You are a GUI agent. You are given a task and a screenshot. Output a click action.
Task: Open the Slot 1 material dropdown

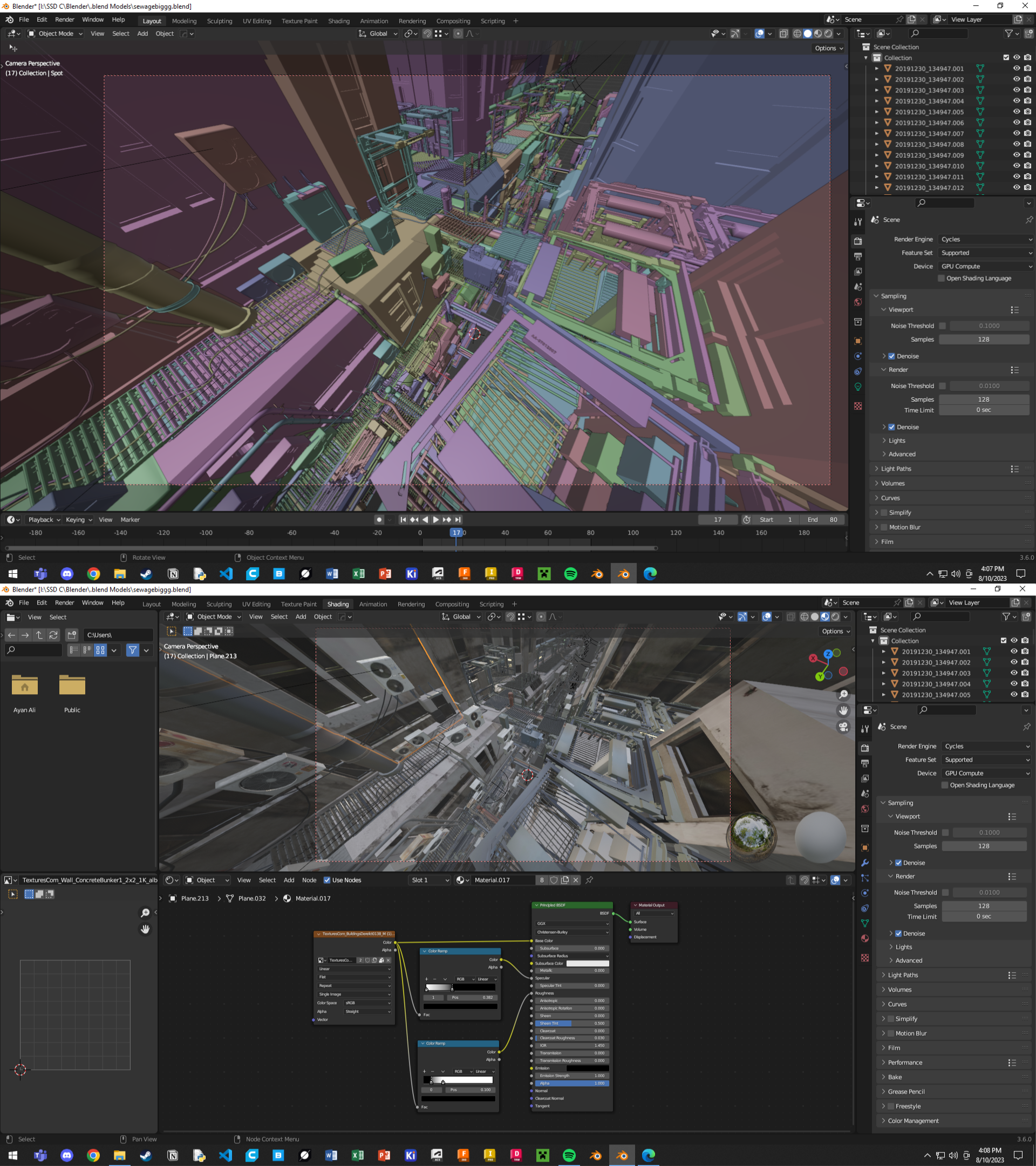click(430, 880)
